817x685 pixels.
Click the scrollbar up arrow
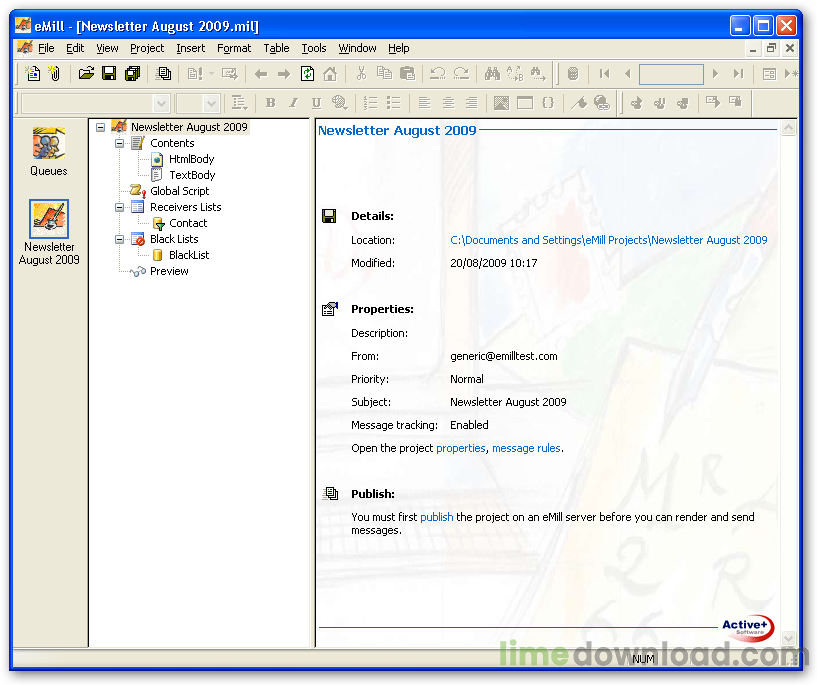(788, 128)
